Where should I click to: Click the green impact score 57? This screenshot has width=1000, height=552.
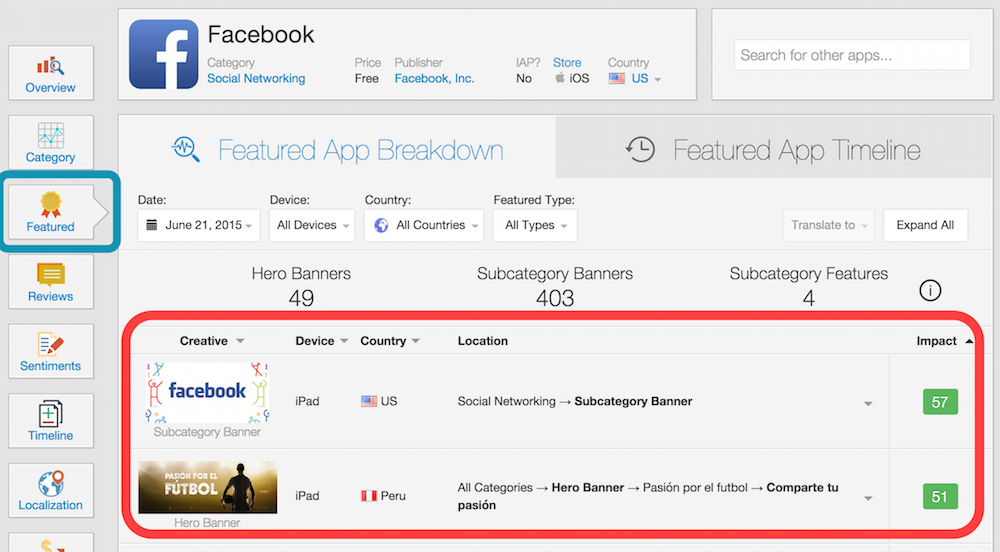pyautogui.click(x=940, y=402)
